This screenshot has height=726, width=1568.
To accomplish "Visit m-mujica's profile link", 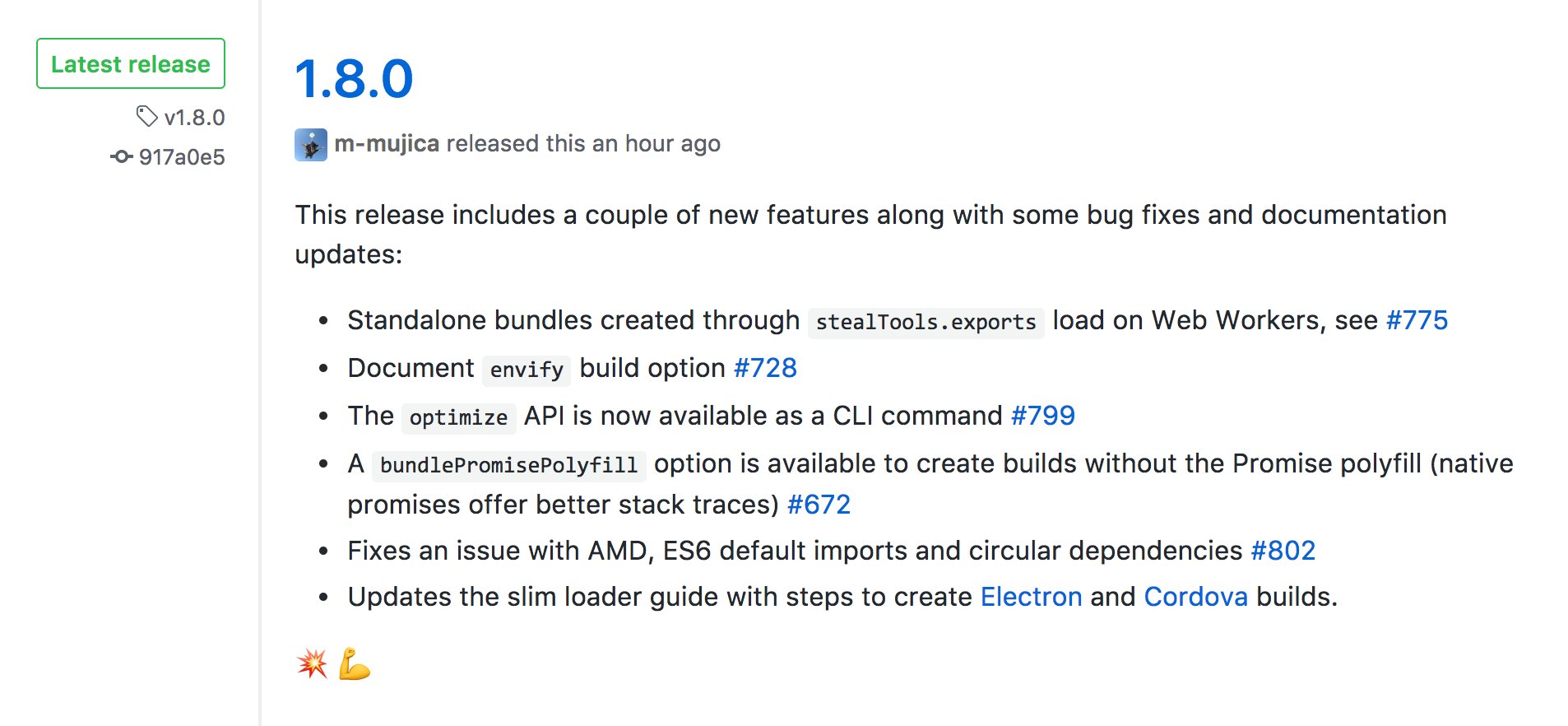I will point(387,143).
